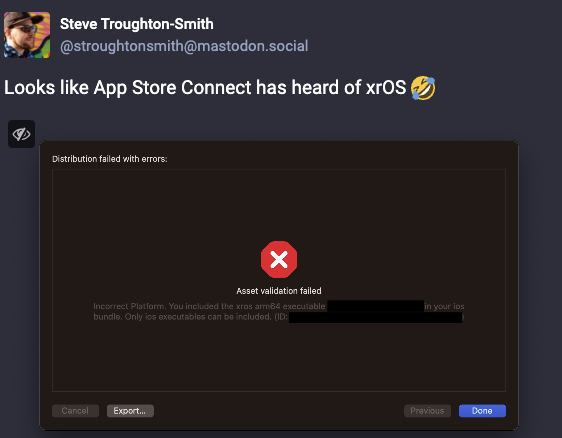Click the Export... button
562x438 pixels.
[130, 411]
